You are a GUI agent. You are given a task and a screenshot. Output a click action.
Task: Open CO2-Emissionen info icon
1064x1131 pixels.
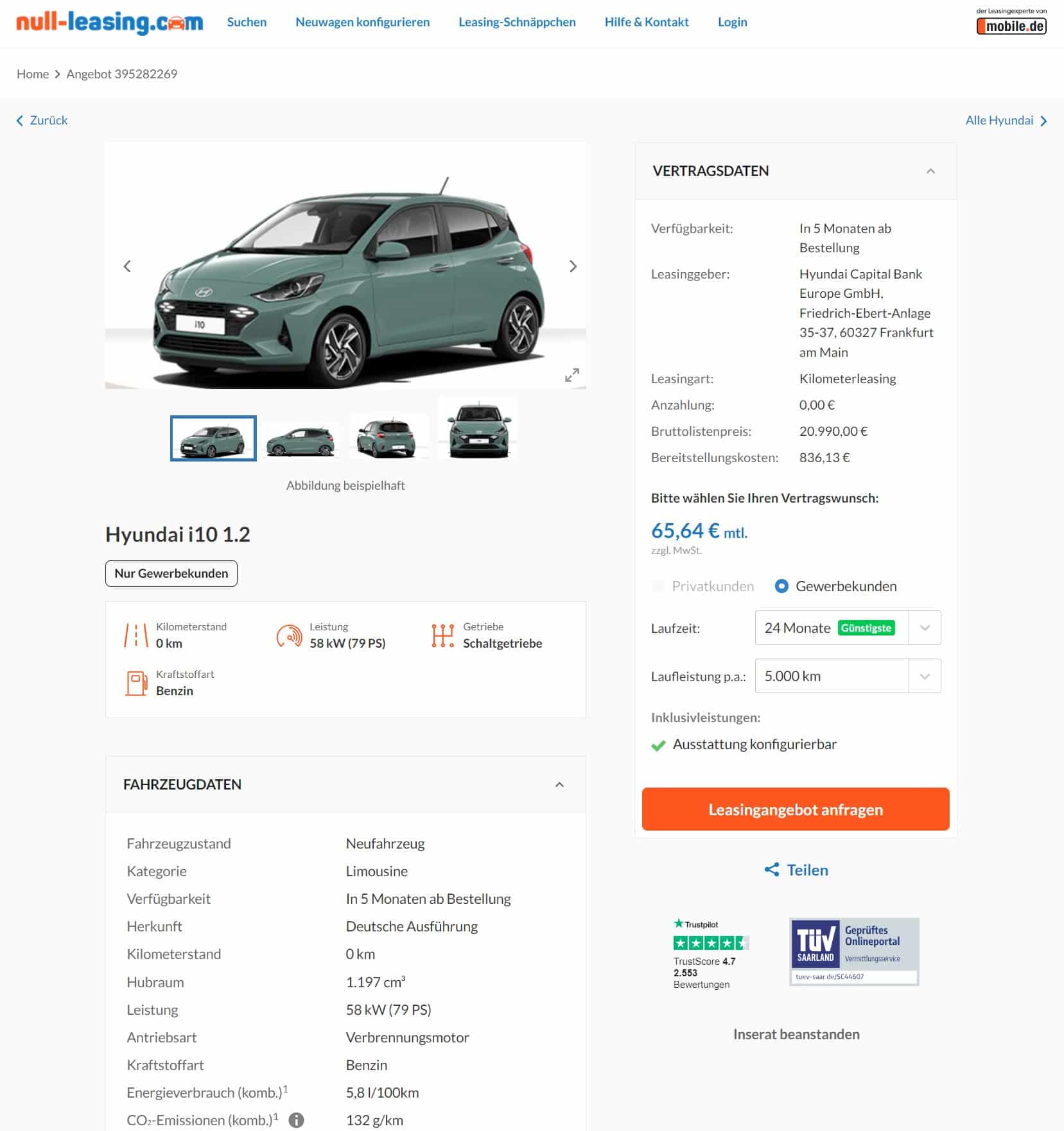click(296, 1120)
